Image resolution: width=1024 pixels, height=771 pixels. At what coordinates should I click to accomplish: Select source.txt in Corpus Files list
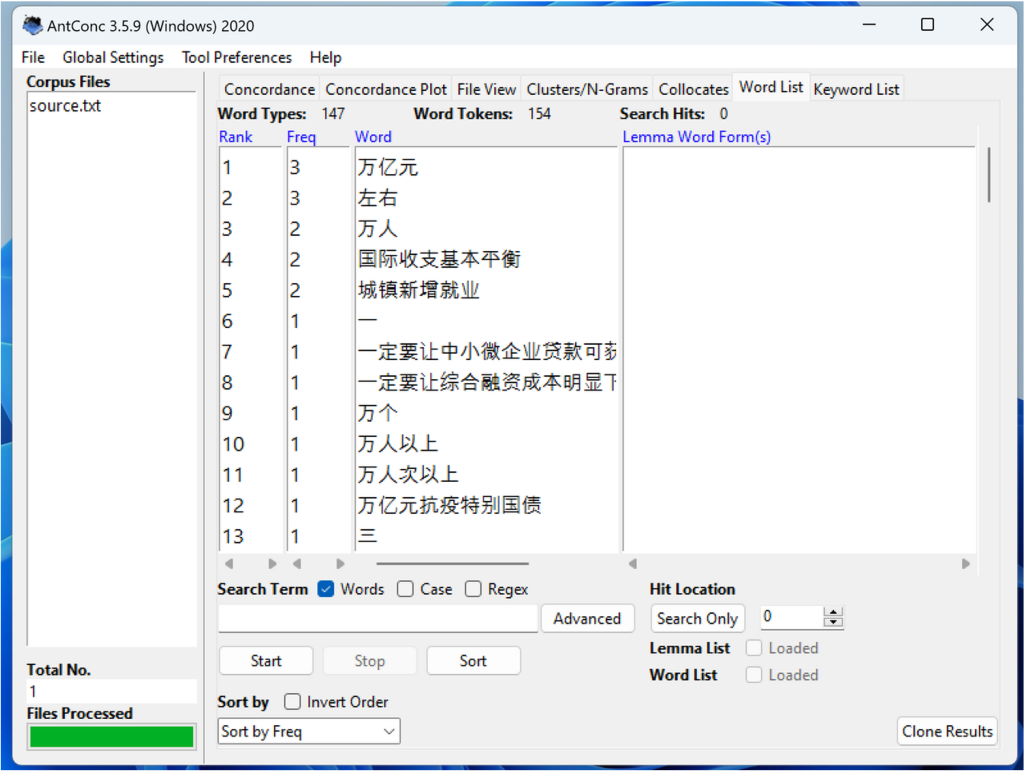click(x=65, y=106)
